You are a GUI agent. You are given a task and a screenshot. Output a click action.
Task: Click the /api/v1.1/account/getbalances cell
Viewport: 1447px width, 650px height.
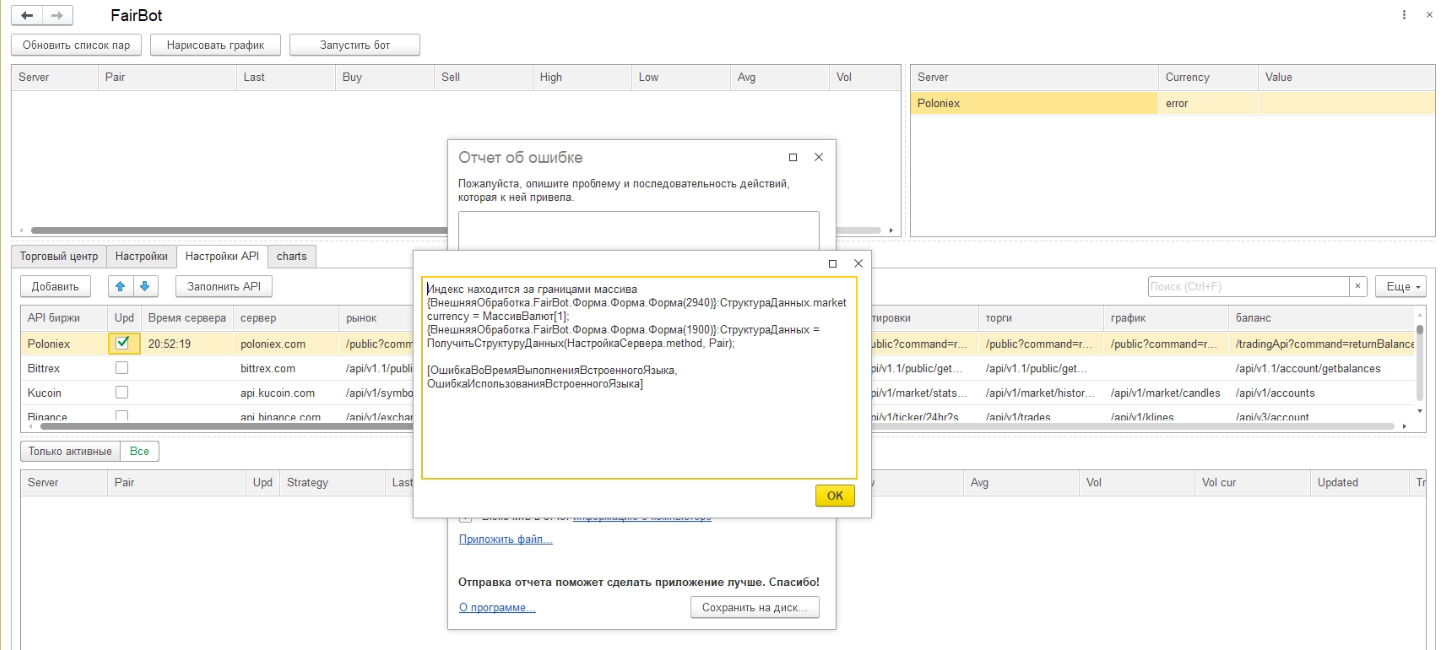coord(1322,368)
